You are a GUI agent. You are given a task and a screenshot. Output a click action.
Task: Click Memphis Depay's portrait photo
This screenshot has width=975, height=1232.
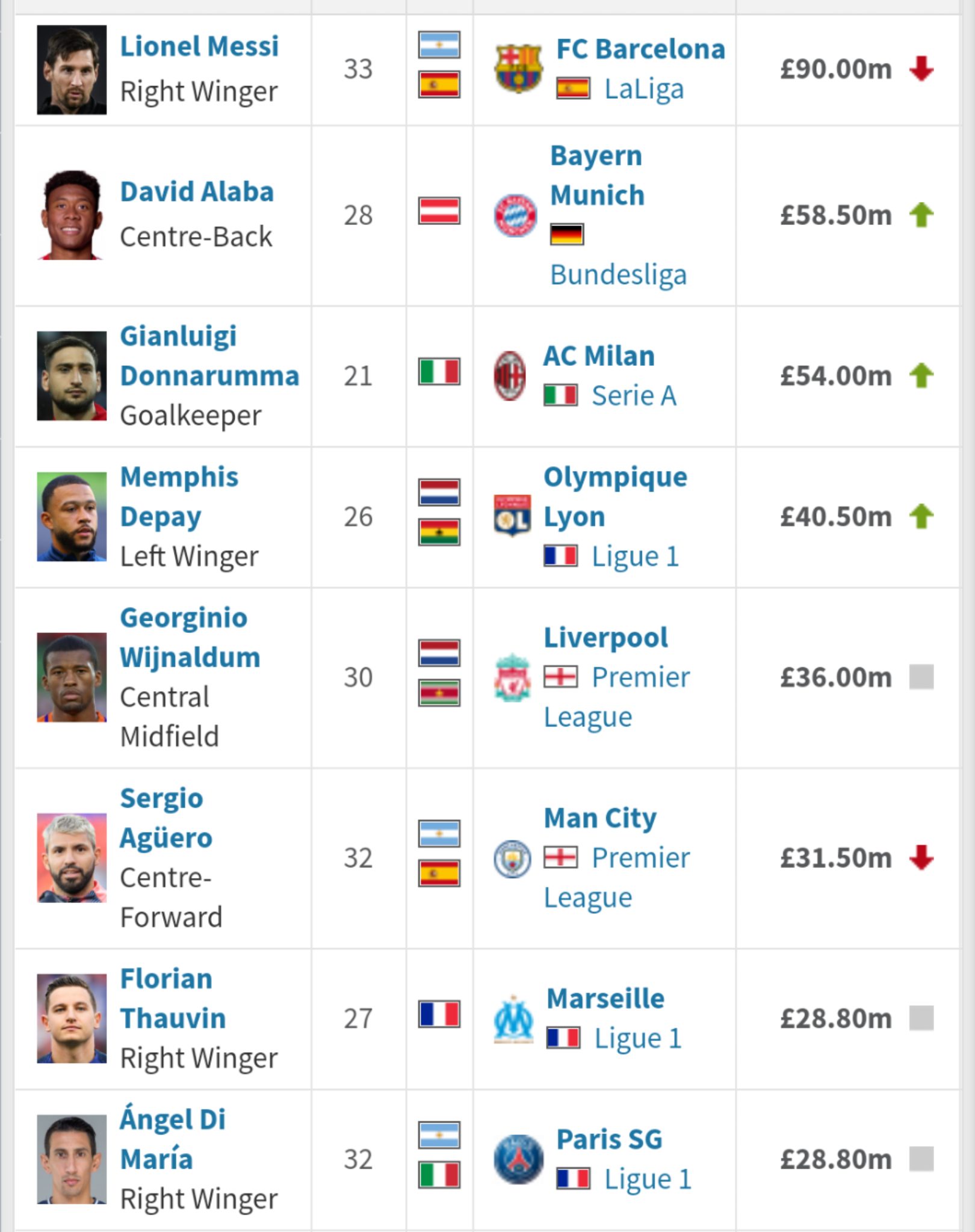coord(72,517)
